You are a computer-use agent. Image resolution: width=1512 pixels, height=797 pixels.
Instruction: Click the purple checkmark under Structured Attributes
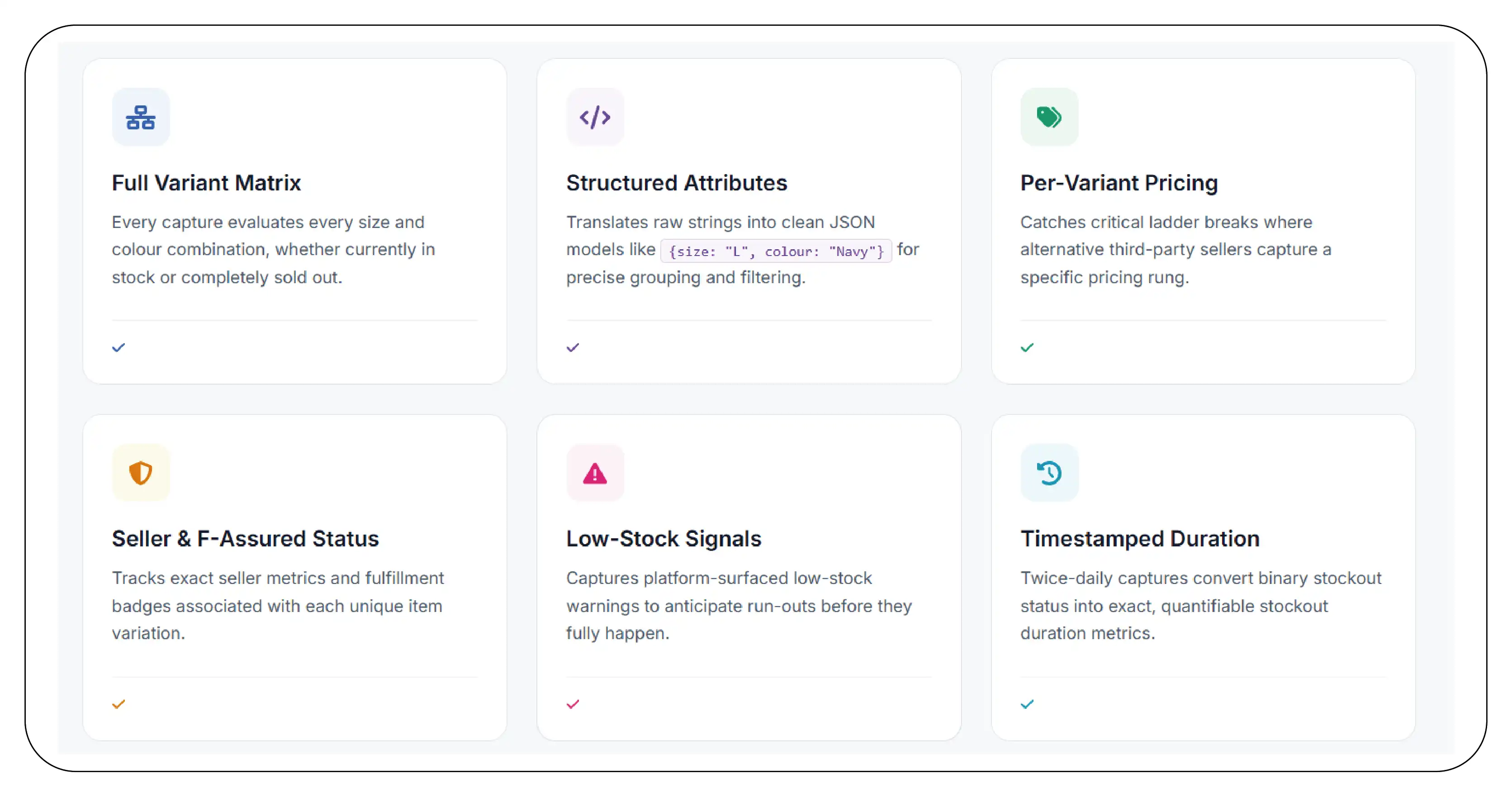573,347
